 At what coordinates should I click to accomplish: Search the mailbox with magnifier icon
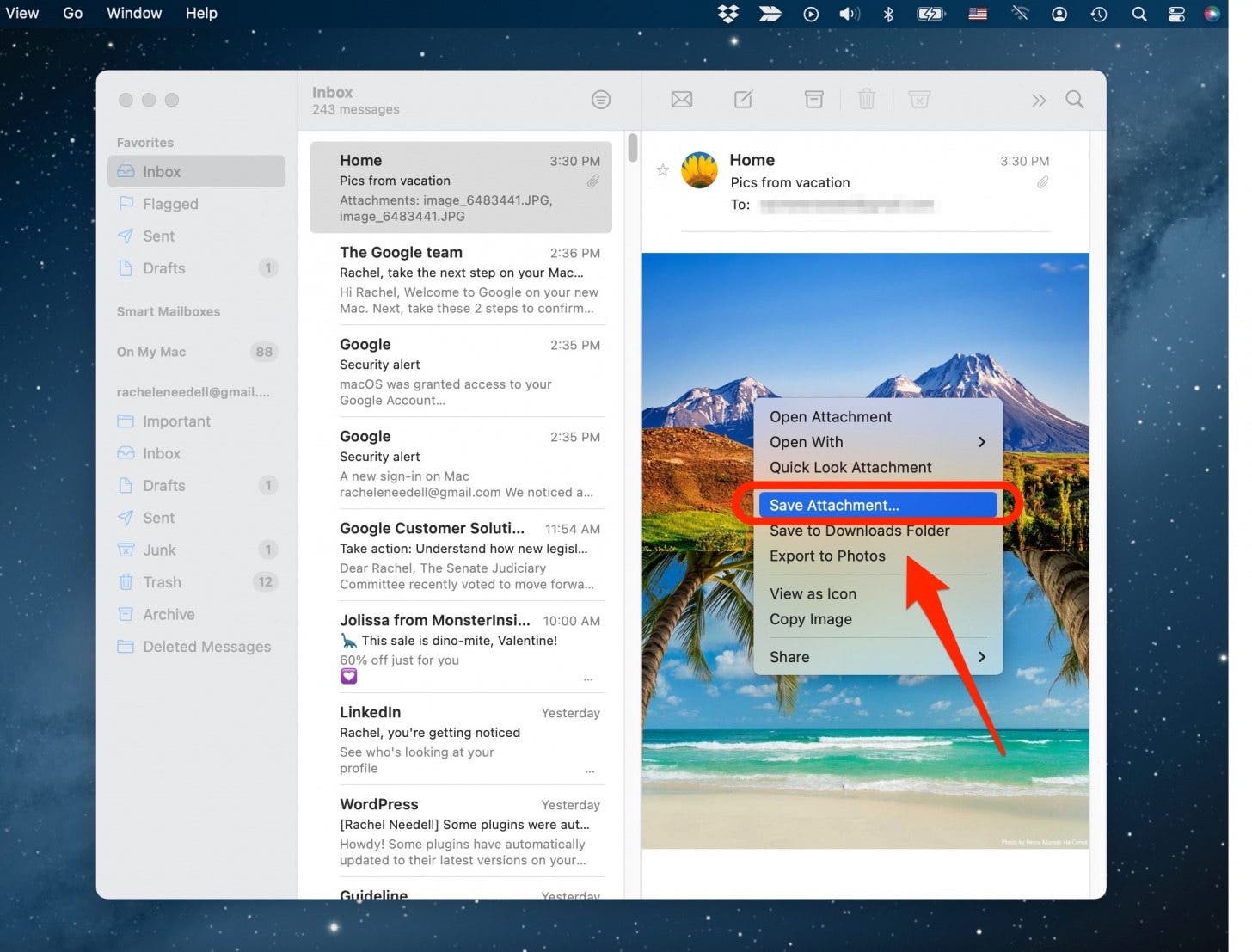[1074, 100]
